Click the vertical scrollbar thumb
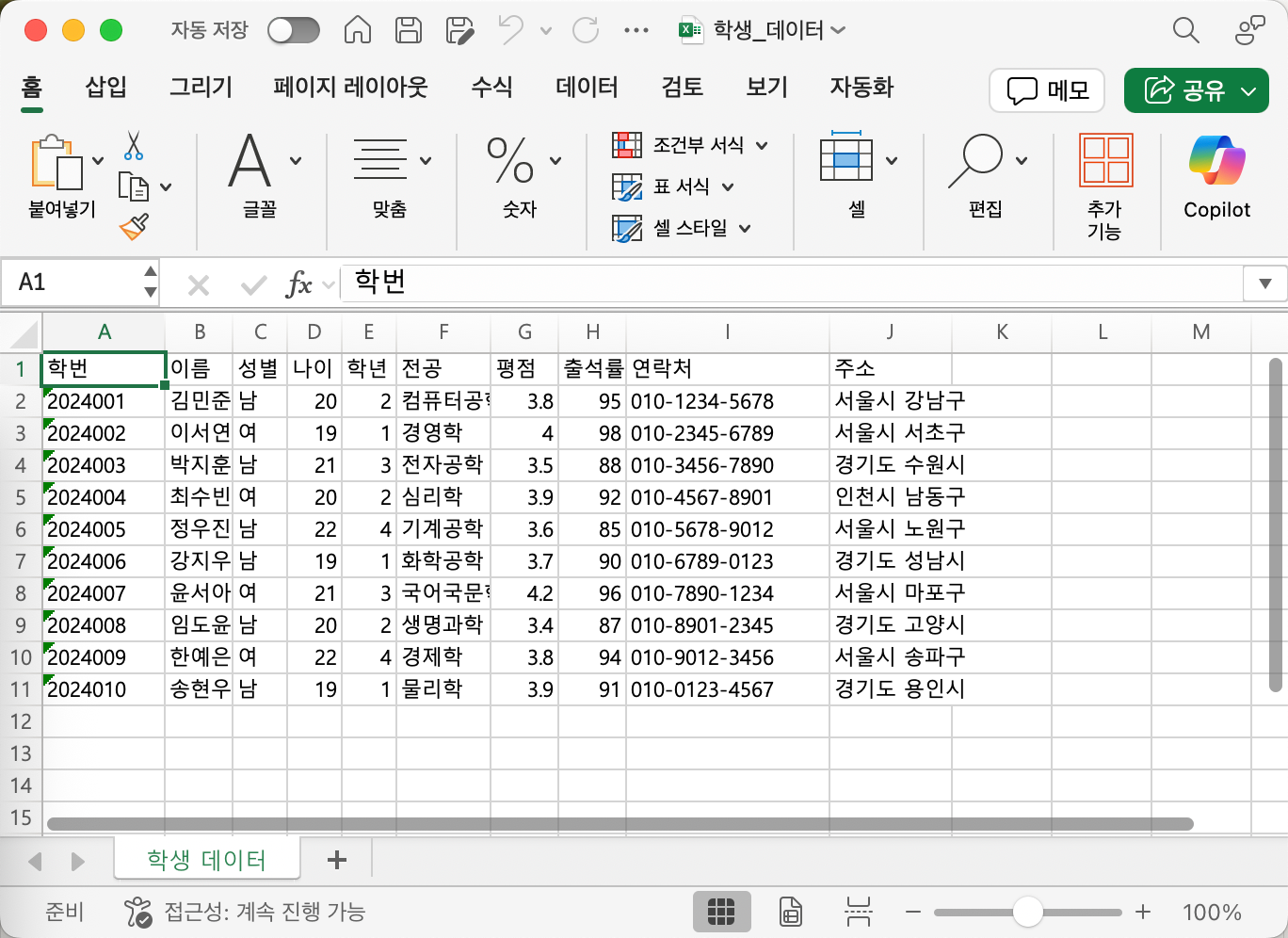The height and width of the screenshot is (938, 1288). pos(1276,526)
